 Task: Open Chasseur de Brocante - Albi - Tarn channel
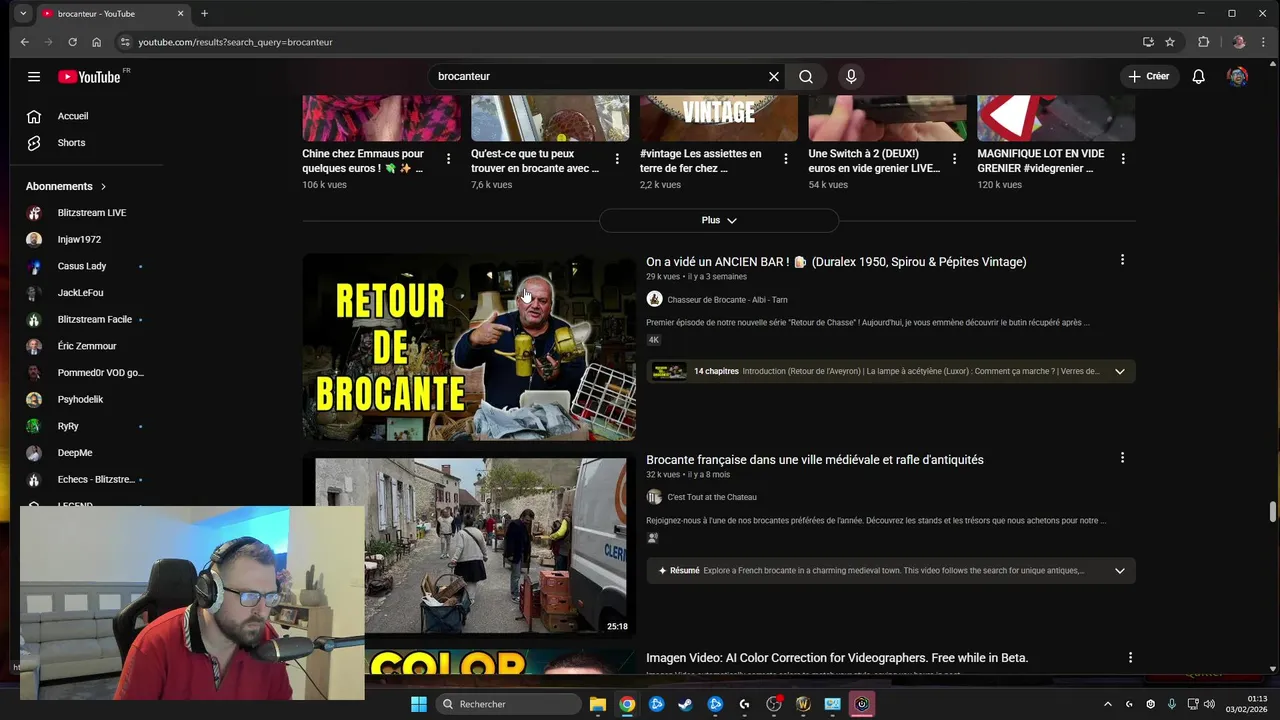[x=727, y=300]
